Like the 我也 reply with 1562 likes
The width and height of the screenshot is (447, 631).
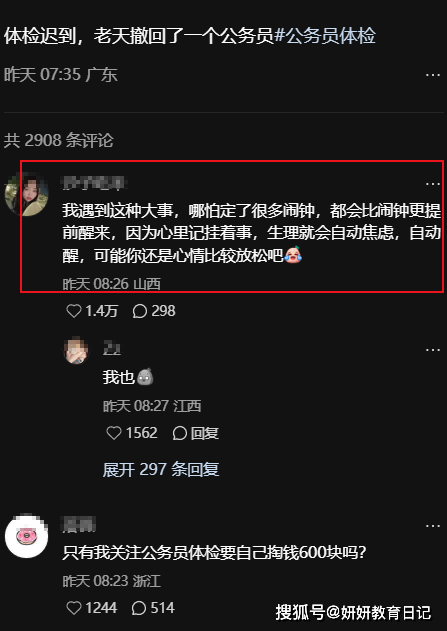click(x=114, y=433)
